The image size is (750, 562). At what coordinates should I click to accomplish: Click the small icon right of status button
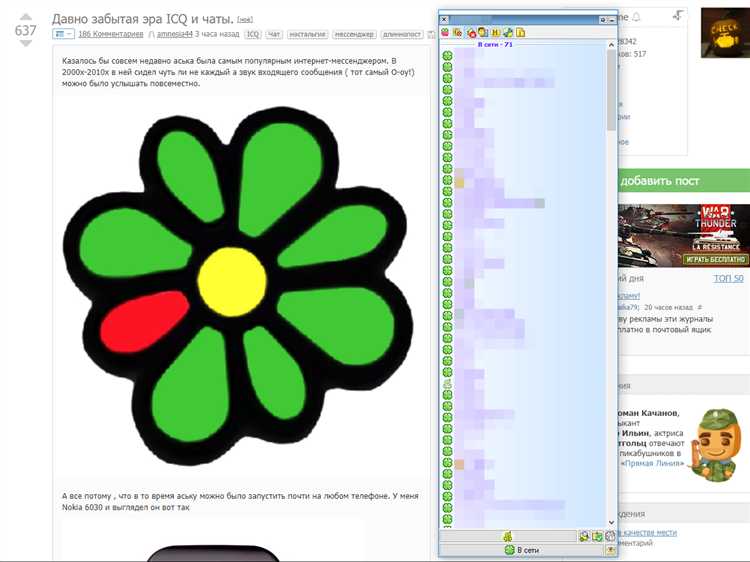point(611,550)
